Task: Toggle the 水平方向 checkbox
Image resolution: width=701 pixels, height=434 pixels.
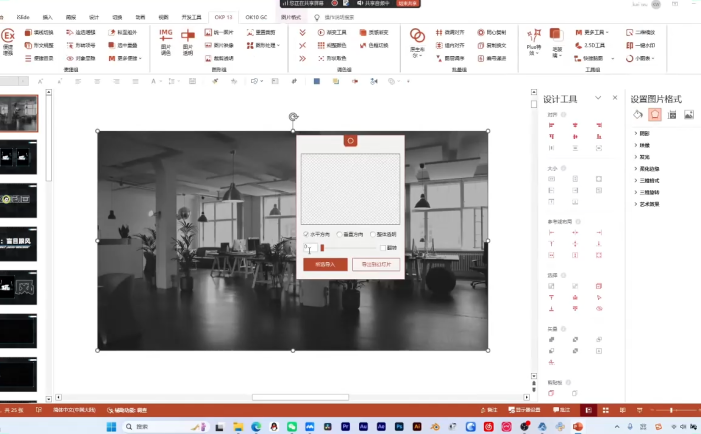Action: [307, 234]
